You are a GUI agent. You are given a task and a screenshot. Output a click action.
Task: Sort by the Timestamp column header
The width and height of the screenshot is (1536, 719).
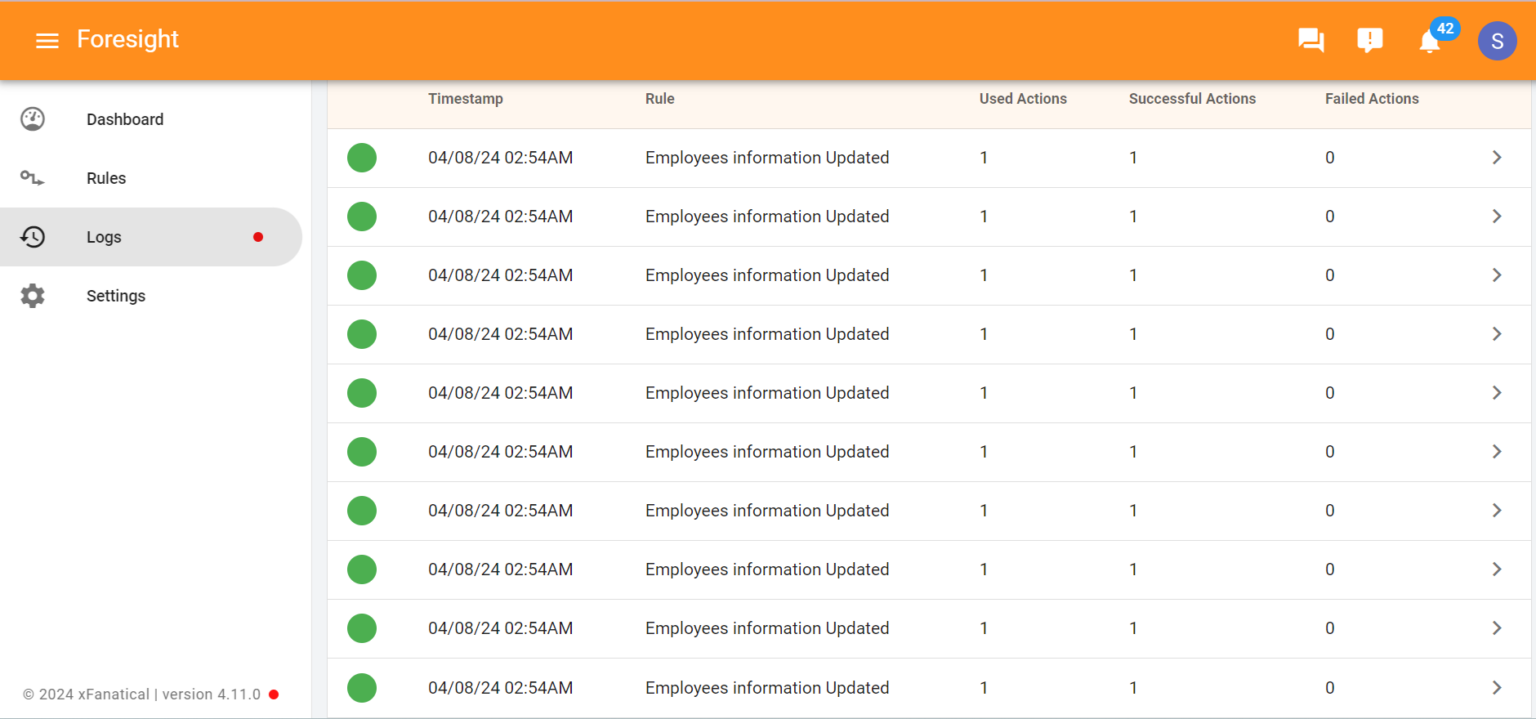[465, 98]
